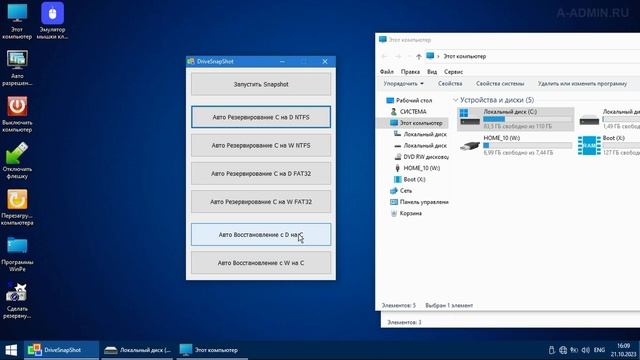The image size is (640, 360).
Task: Select Boot (X:) in the navigation tree
Action: (x=414, y=180)
